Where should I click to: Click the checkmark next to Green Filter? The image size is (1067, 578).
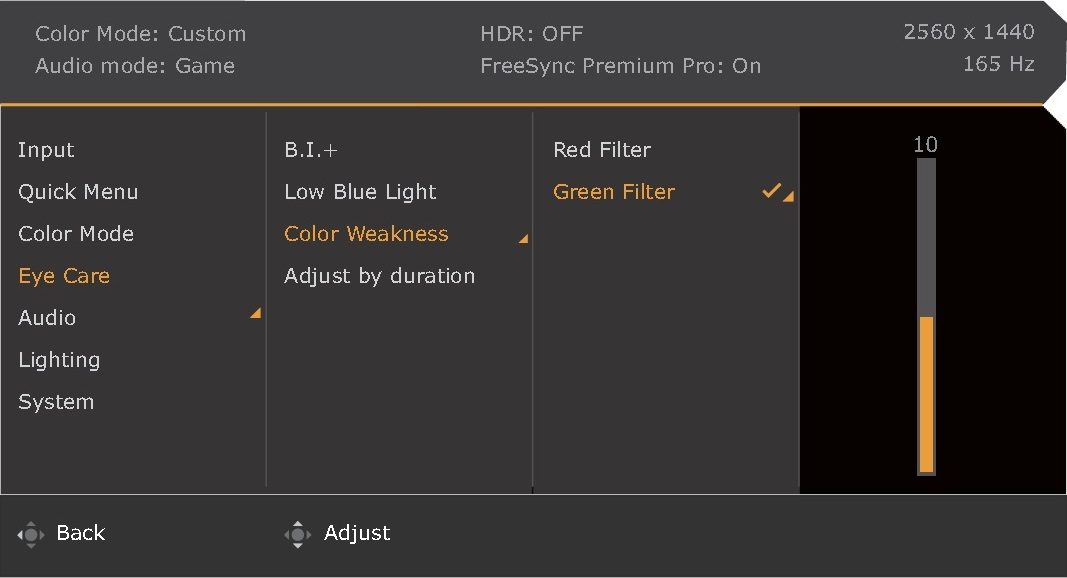(771, 191)
